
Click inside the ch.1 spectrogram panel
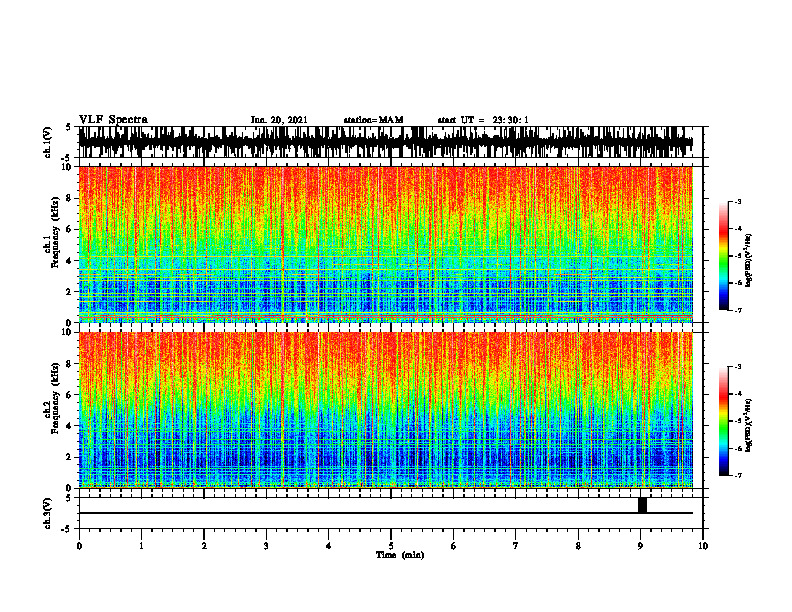coord(386,244)
